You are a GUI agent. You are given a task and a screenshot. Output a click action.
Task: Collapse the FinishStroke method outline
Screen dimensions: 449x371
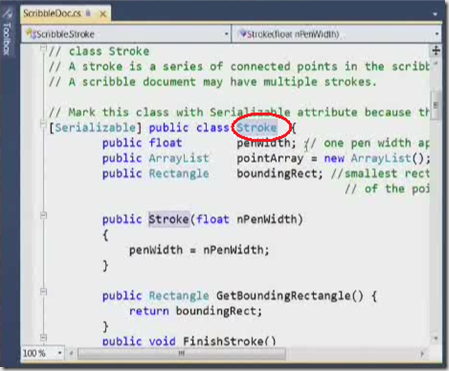click(43, 337)
